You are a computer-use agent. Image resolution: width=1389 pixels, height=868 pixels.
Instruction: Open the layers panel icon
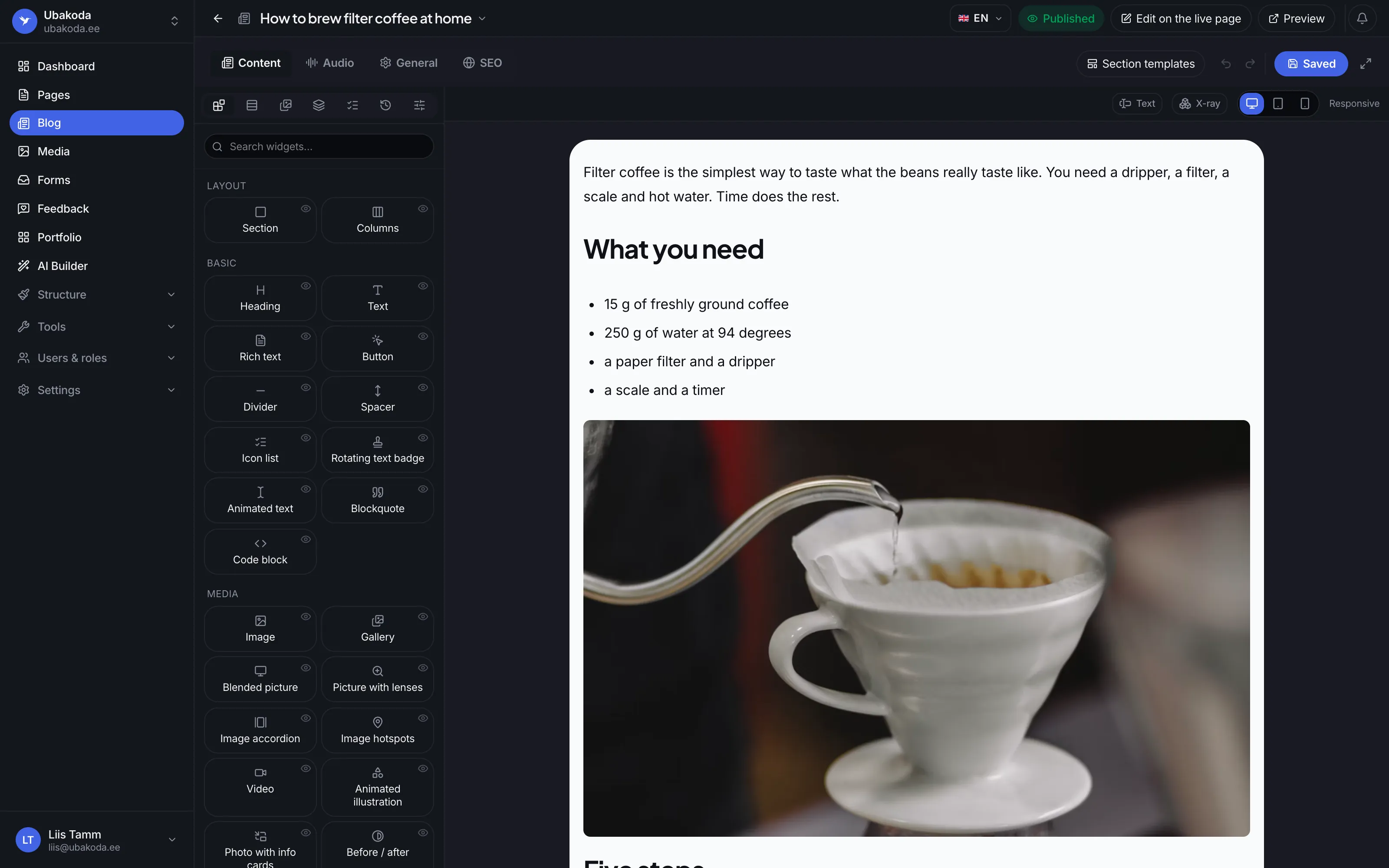pyautogui.click(x=319, y=105)
